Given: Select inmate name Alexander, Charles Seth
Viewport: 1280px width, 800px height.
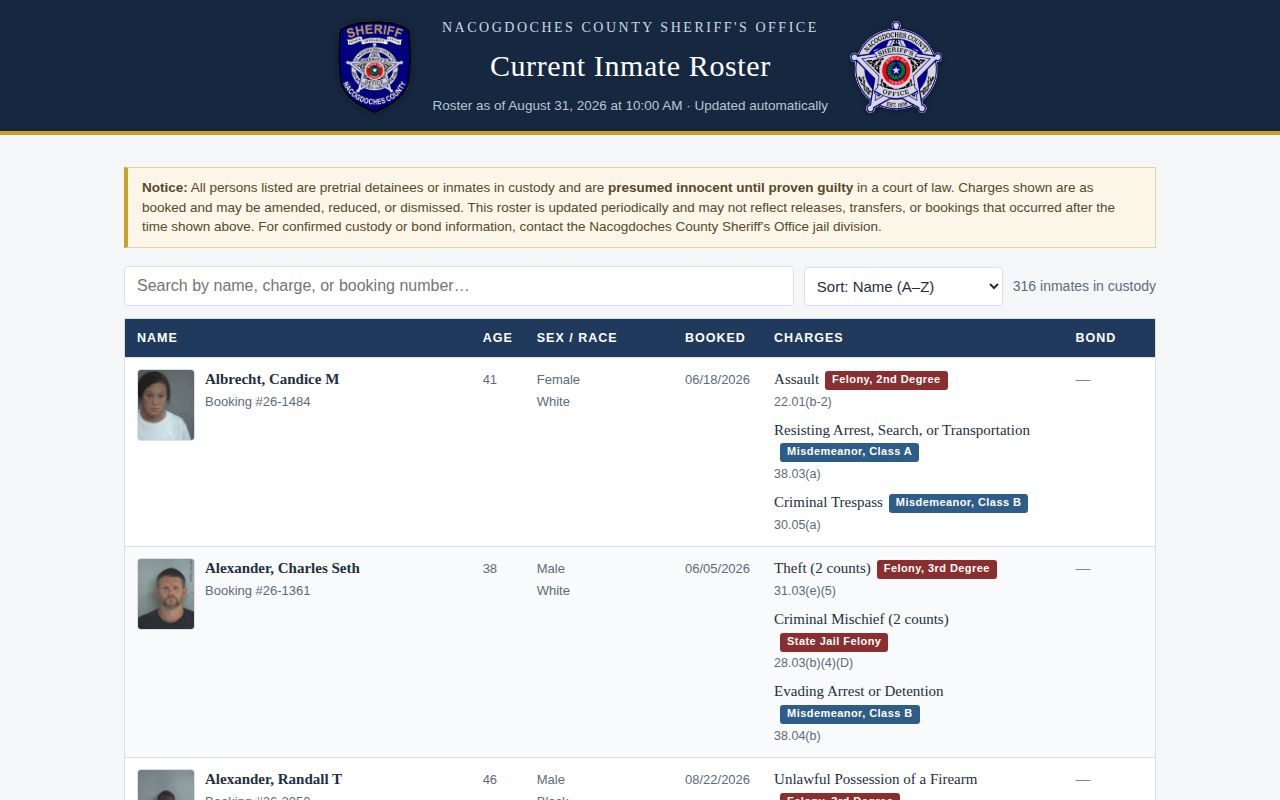Looking at the screenshot, I should tap(282, 568).
